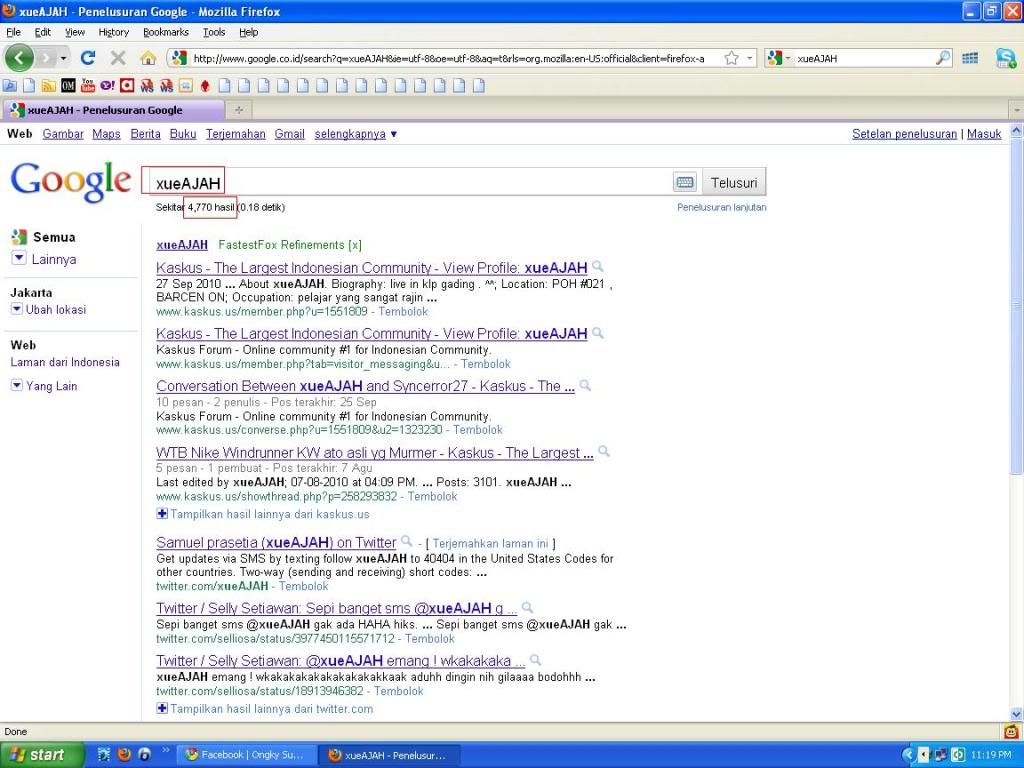Open the first blue folder-search bookmark icon
The height and width of the screenshot is (768, 1024).
[10, 86]
